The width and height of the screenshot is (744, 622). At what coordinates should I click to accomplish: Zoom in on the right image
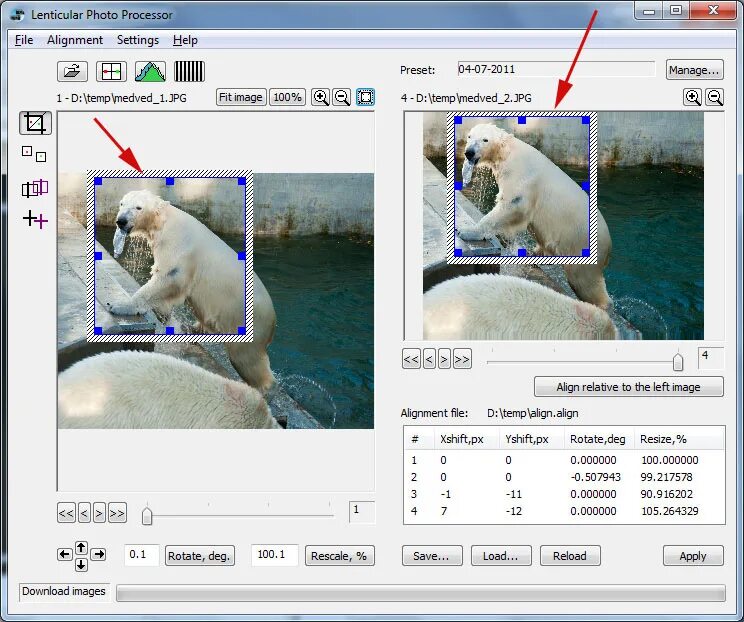coord(693,97)
